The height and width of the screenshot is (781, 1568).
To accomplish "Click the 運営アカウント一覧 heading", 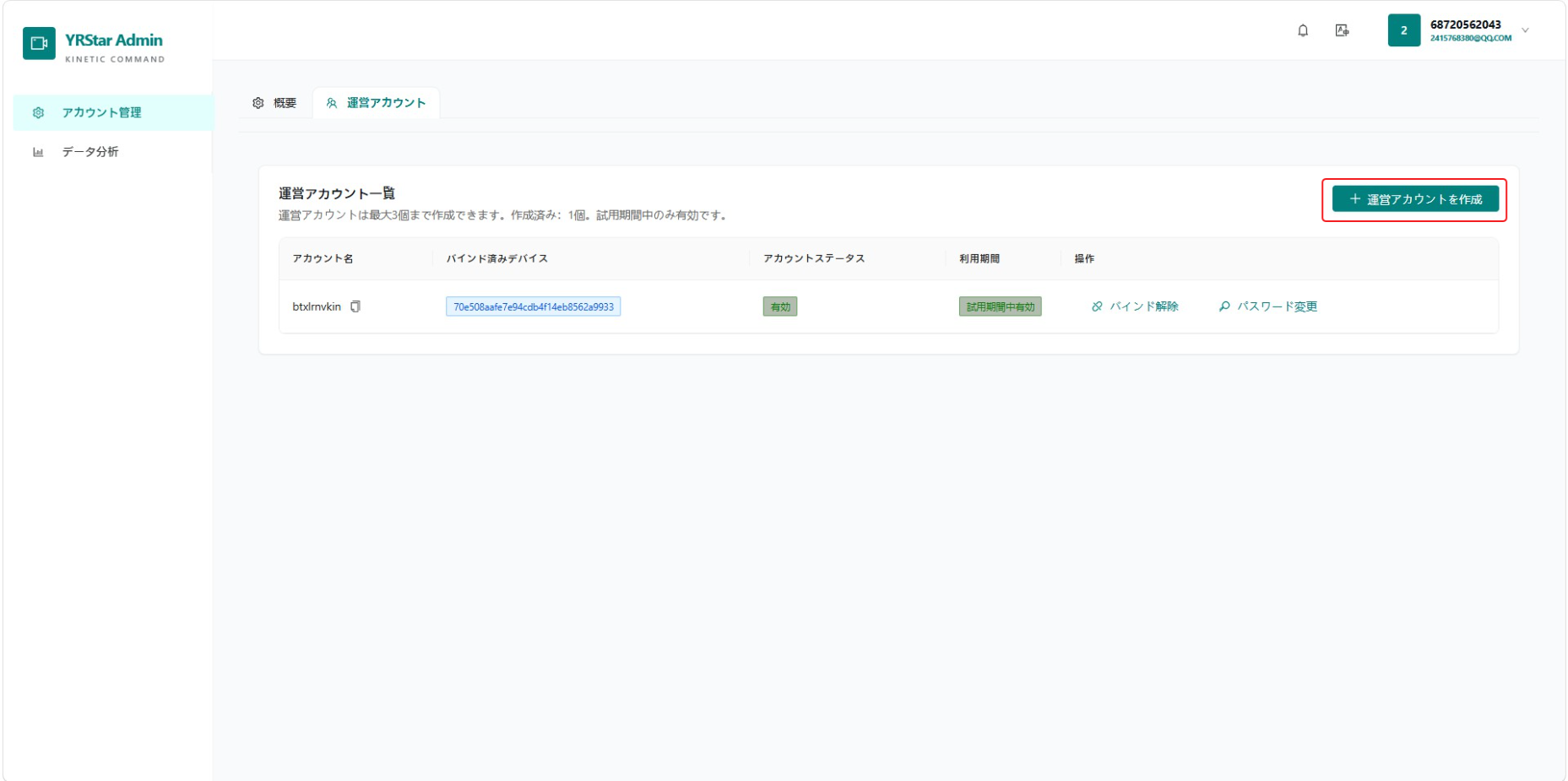I will [x=337, y=193].
